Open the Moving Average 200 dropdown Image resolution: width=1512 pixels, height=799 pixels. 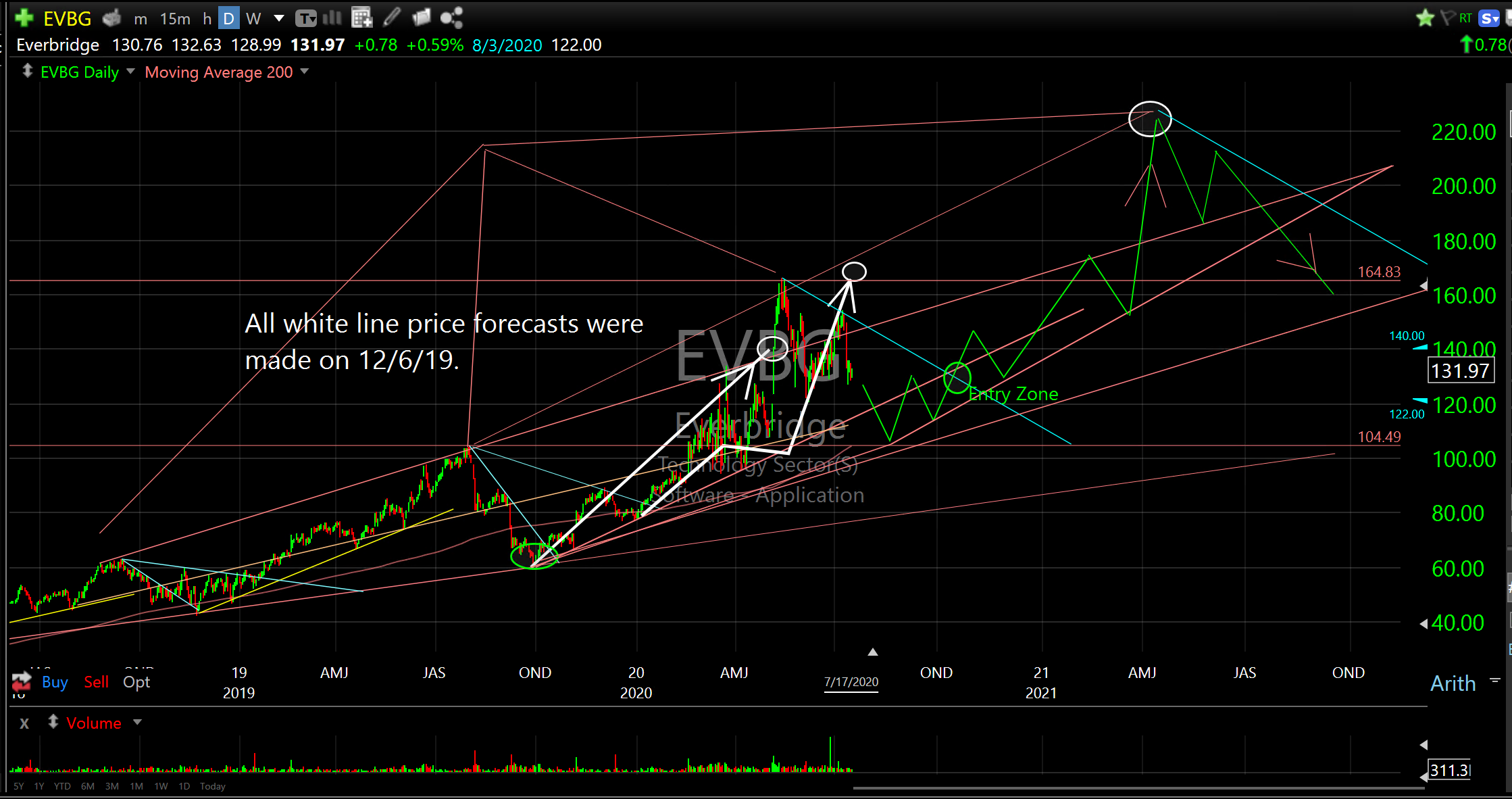(x=305, y=72)
